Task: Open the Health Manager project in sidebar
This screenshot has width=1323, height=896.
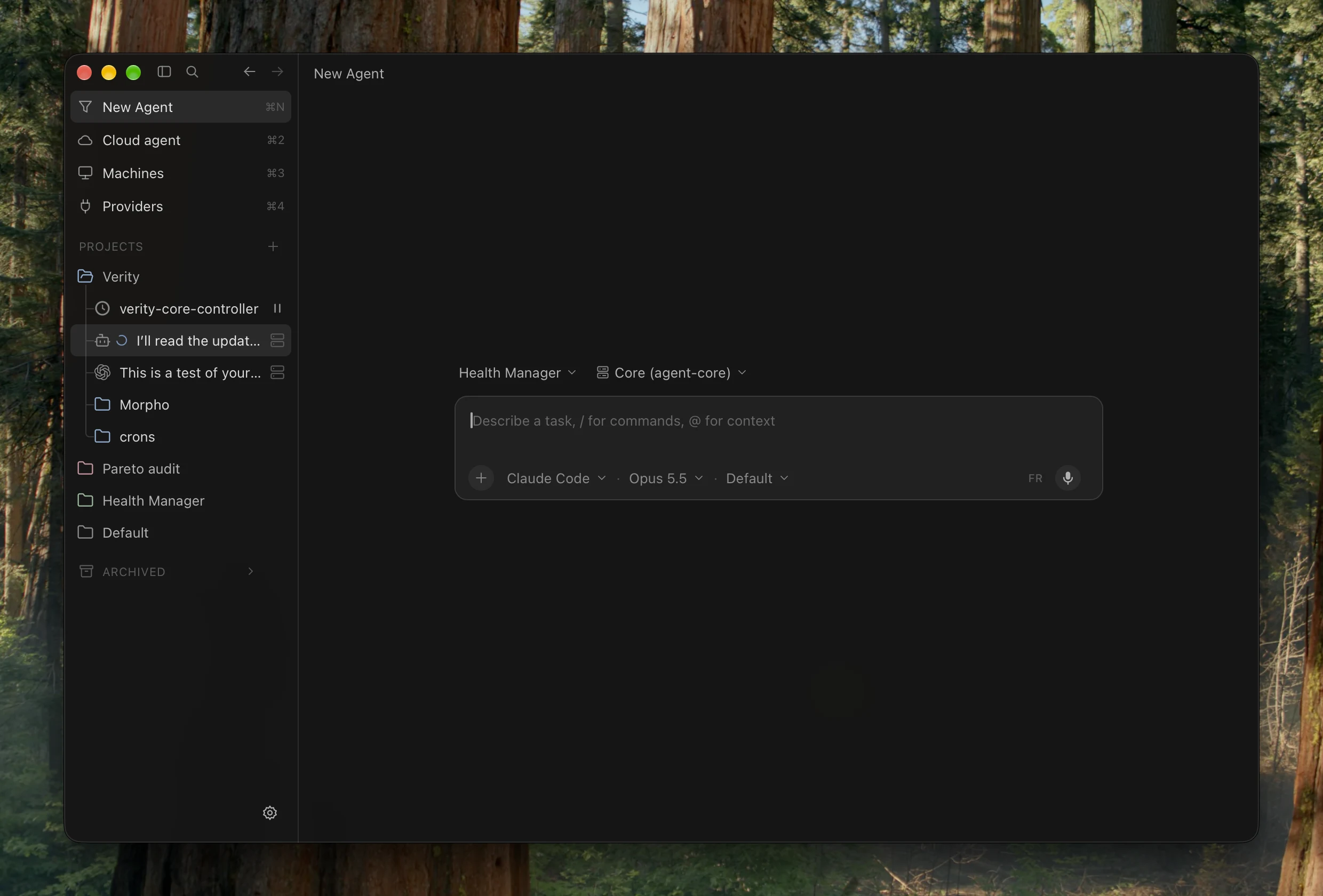Action: (x=180, y=501)
